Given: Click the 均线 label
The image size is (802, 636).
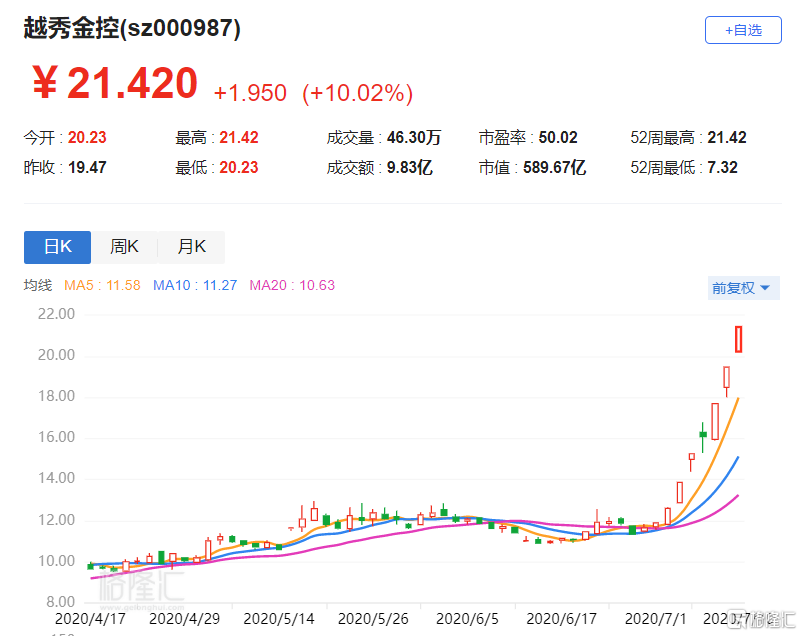Looking at the screenshot, I should point(38,286).
